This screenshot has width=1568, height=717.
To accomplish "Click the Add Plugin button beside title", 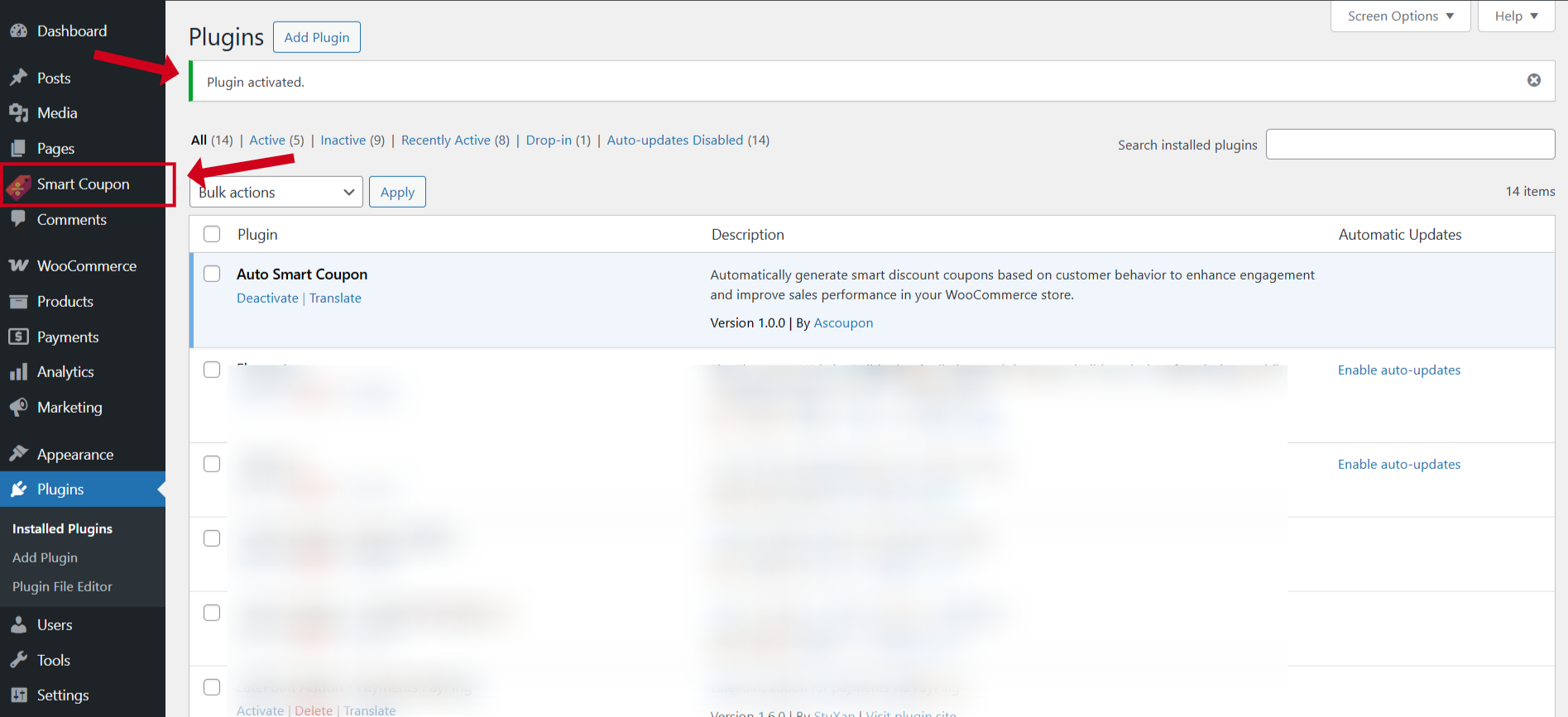I will [x=317, y=37].
